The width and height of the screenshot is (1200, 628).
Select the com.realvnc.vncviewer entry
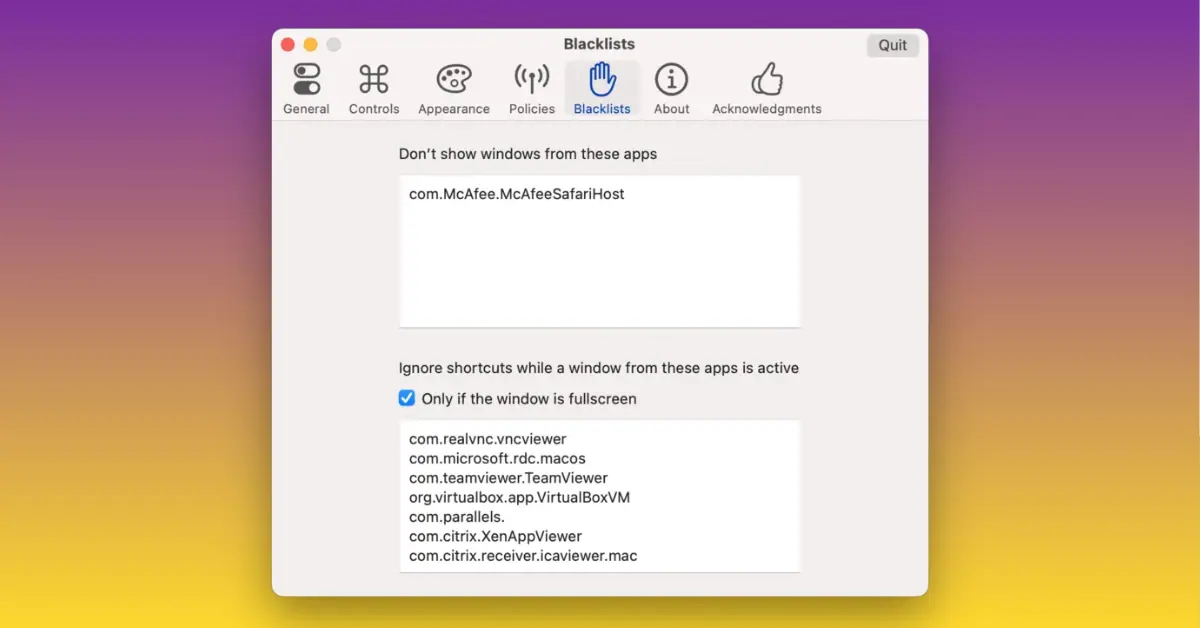[x=487, y=438]
